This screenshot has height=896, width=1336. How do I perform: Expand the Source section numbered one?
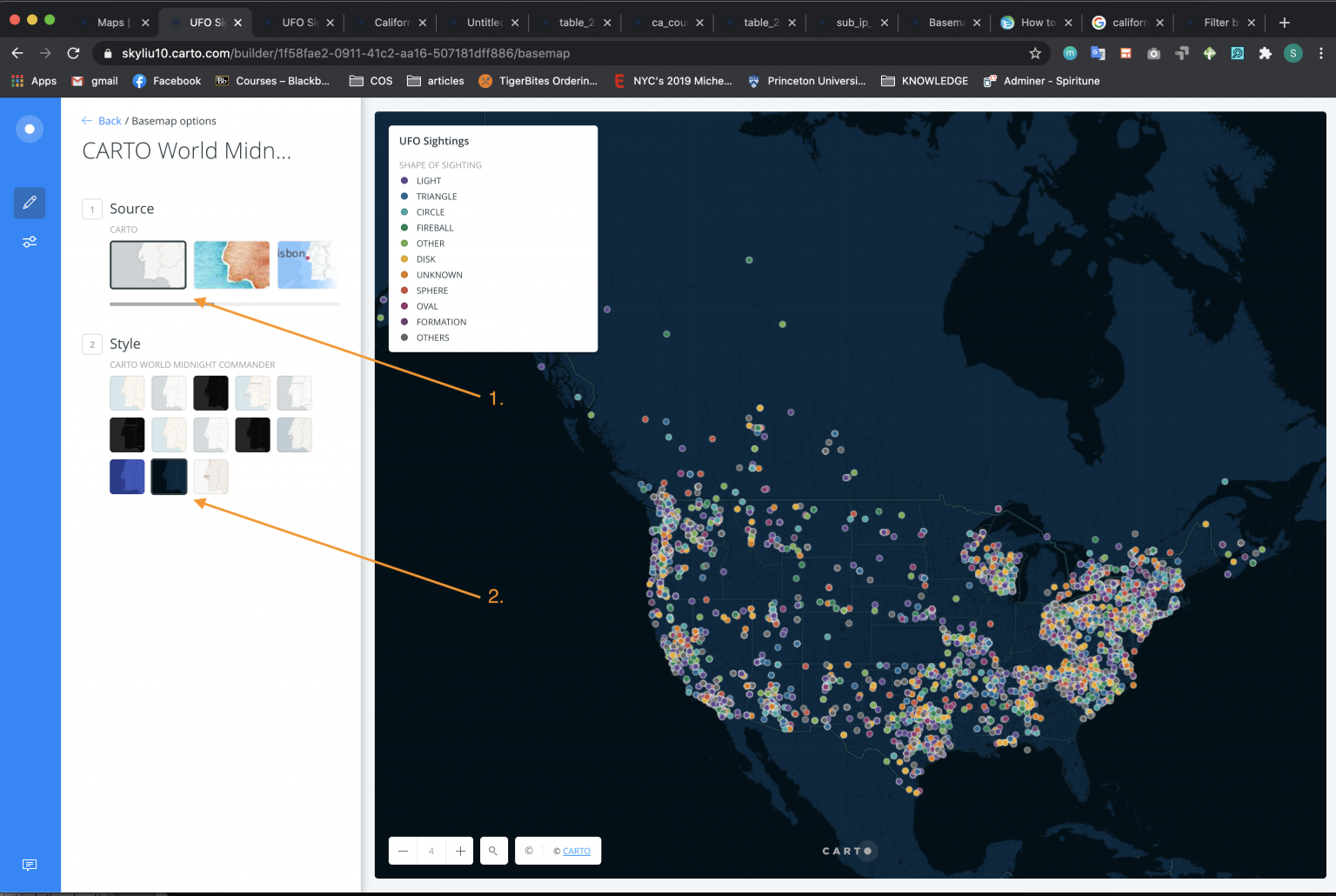(91, 209)
